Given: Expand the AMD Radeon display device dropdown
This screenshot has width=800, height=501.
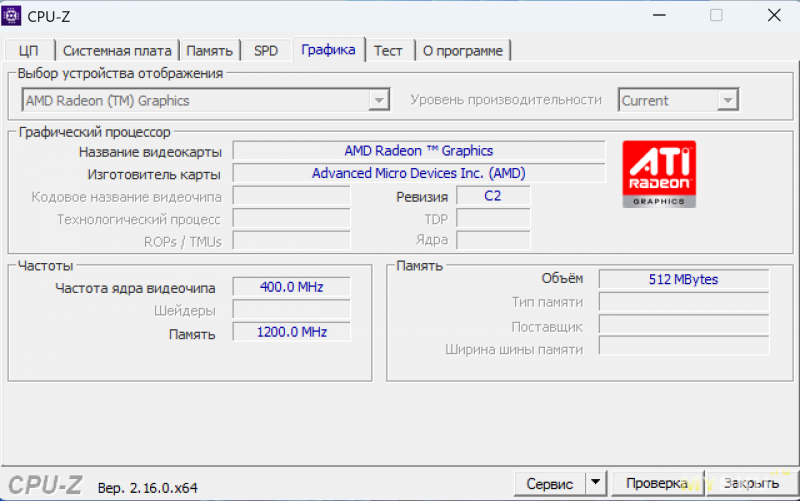Looking at the screenshot, I should point(378,100).
